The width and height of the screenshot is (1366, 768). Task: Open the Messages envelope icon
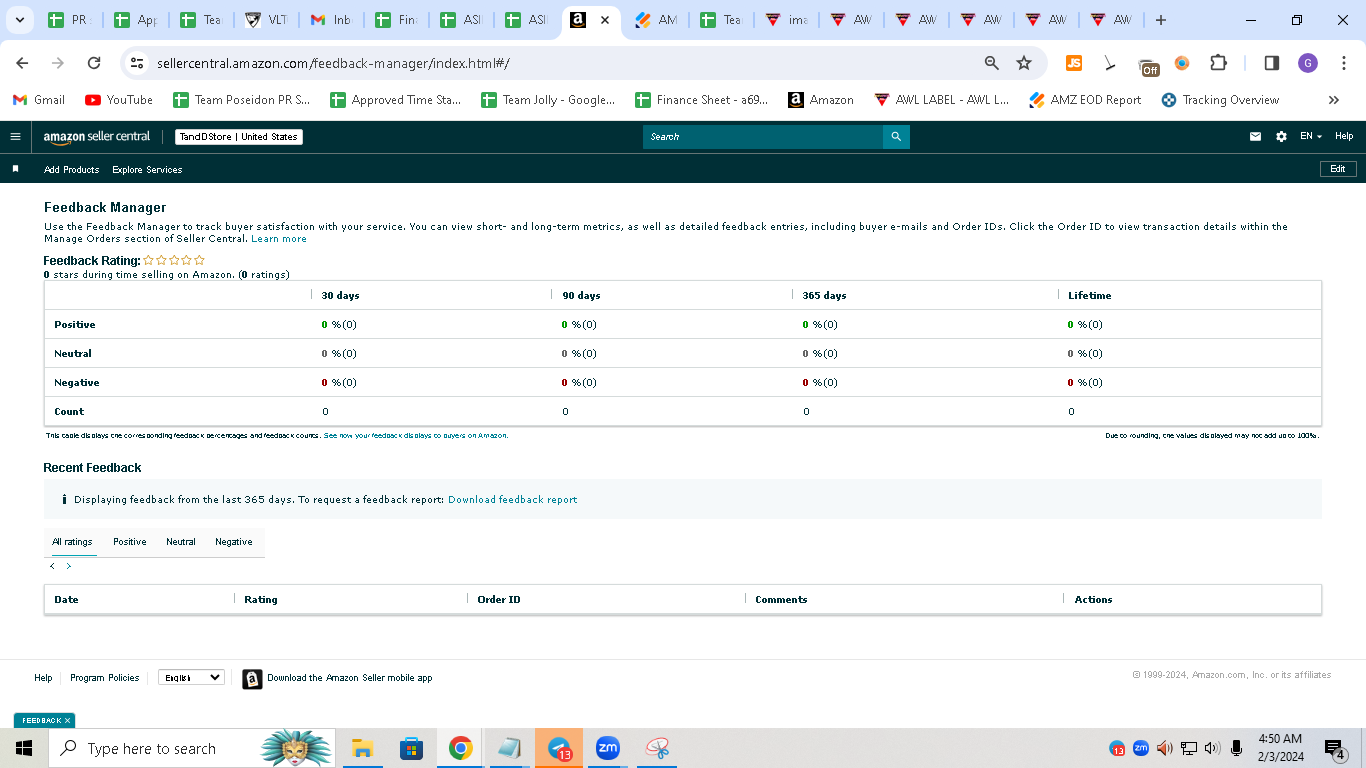(x=1255, y=137)
